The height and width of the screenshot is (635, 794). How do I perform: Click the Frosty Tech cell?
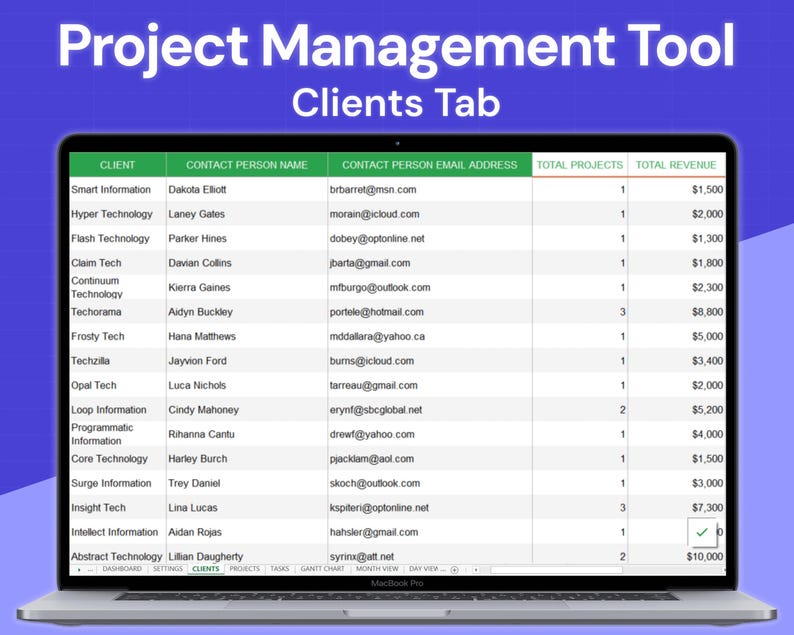pyautogui.click(x=117, y=336)
